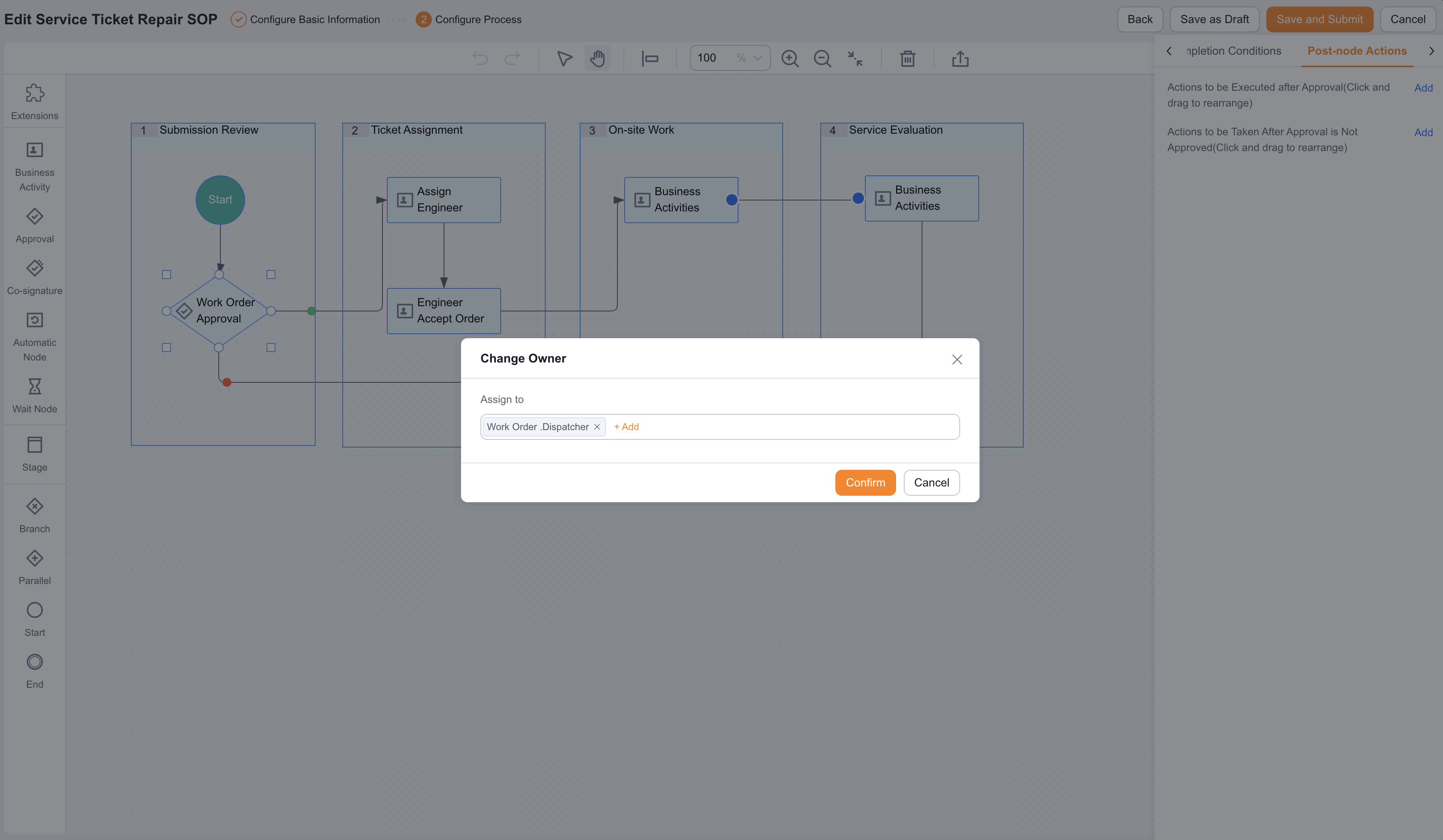Click the Extensions puzzle icon in sidebar
The width and height of the screenshot is (1443, 840).
(34, 93)
